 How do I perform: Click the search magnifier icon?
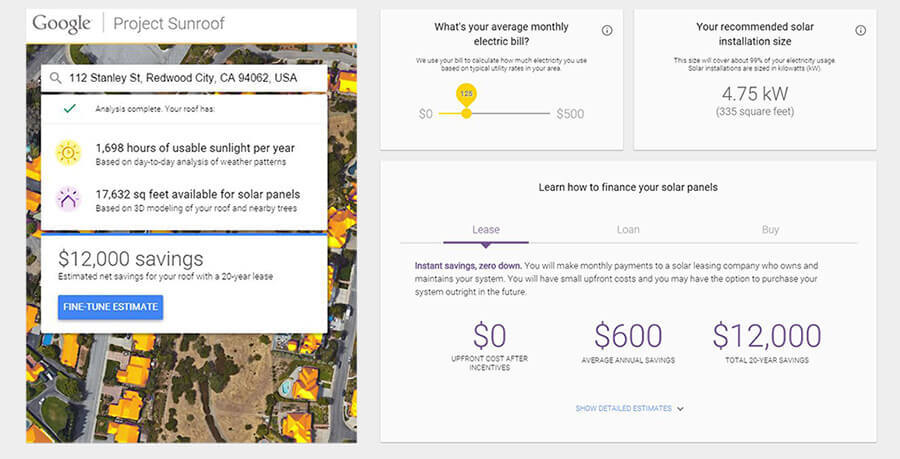[x=57, y=78]
